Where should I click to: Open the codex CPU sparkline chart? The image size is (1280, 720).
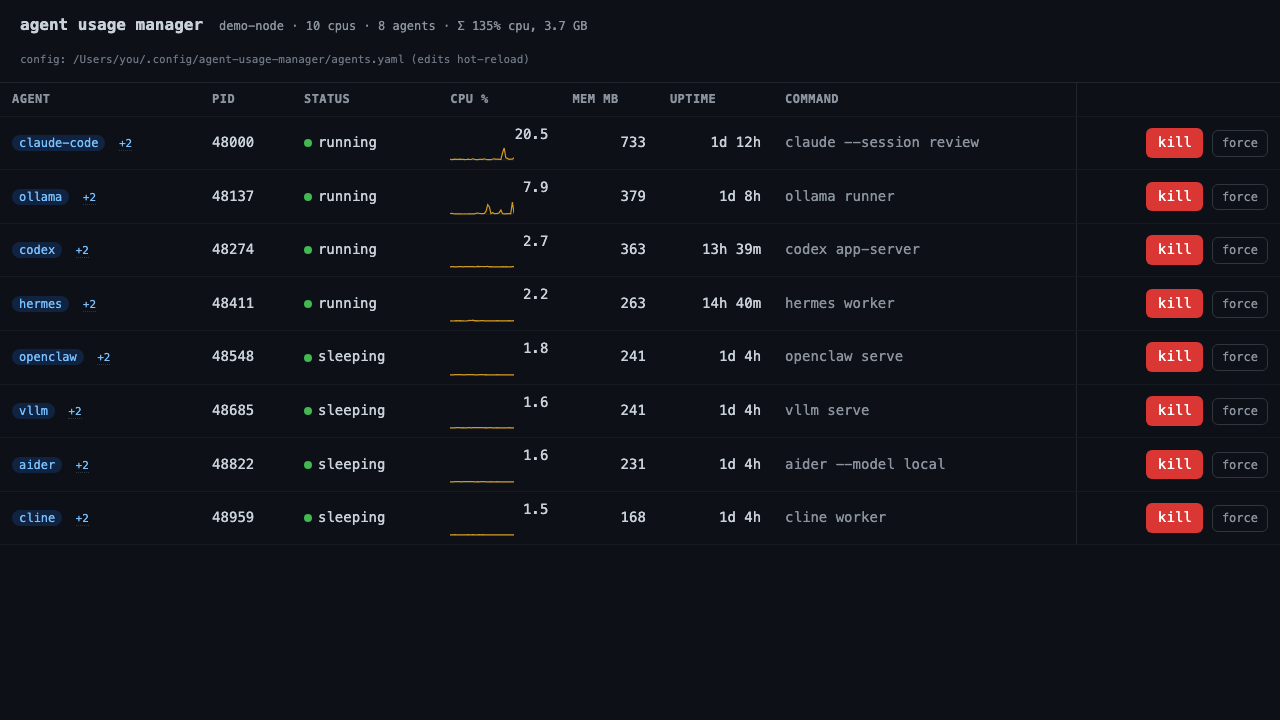pyautogui.click(x=482, y=262)
